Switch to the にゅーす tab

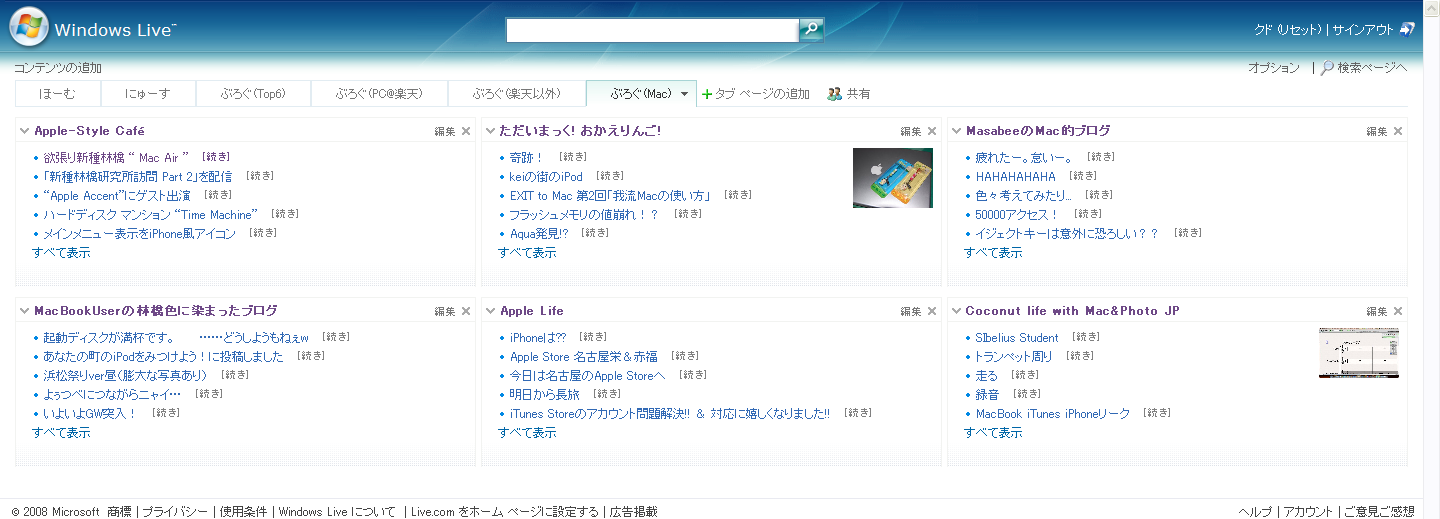(148, 94)
